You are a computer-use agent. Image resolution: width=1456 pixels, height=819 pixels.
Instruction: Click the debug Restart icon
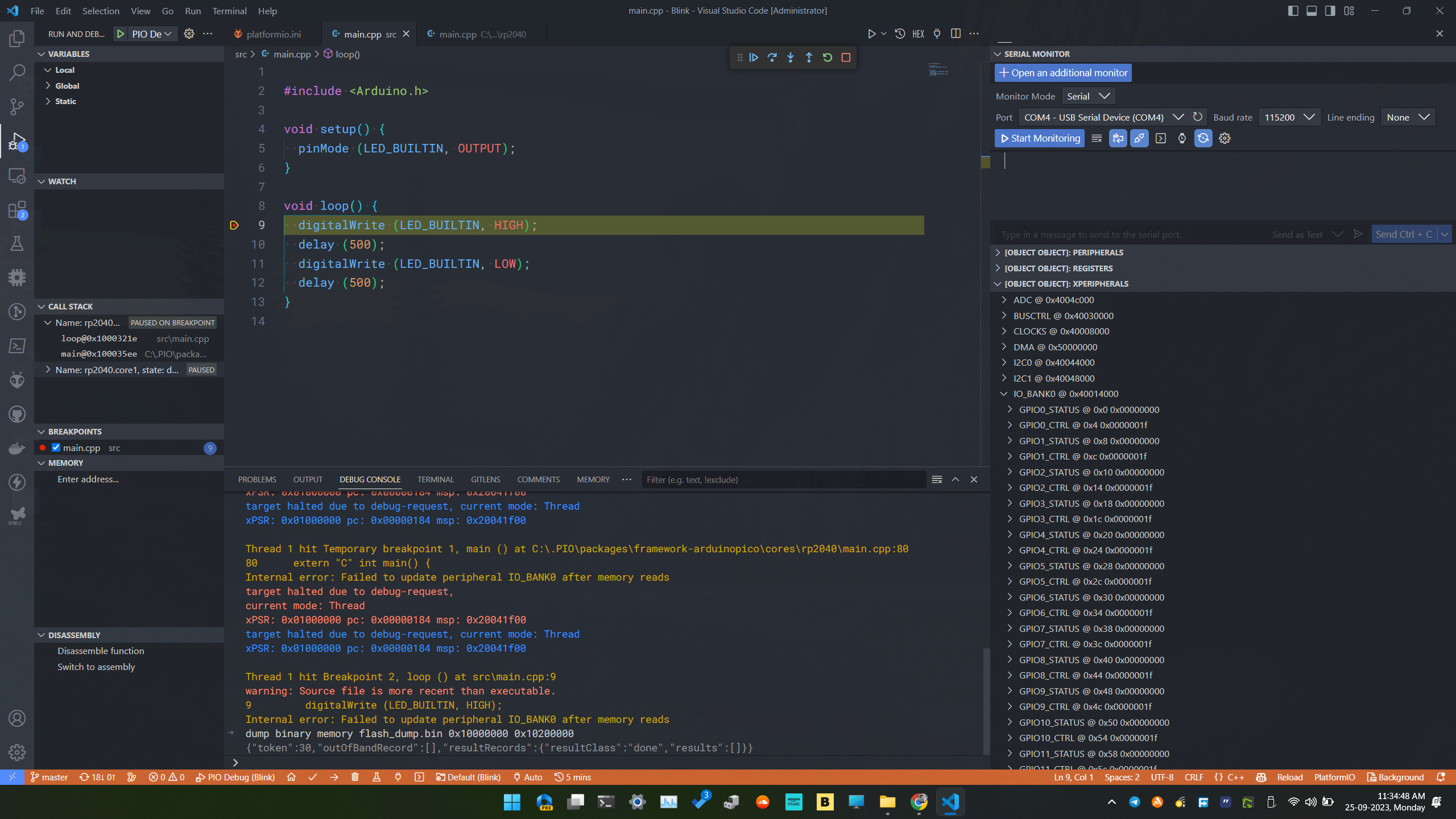[828, 57]
